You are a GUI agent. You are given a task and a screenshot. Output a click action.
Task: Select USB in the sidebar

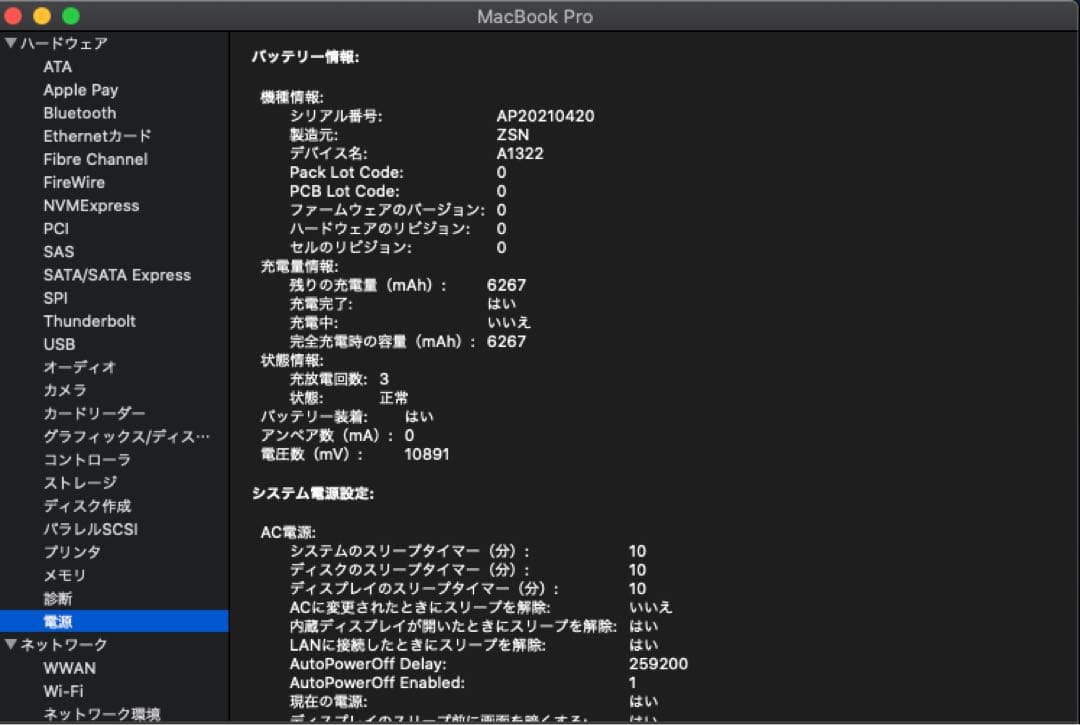[x=59, y=344]
